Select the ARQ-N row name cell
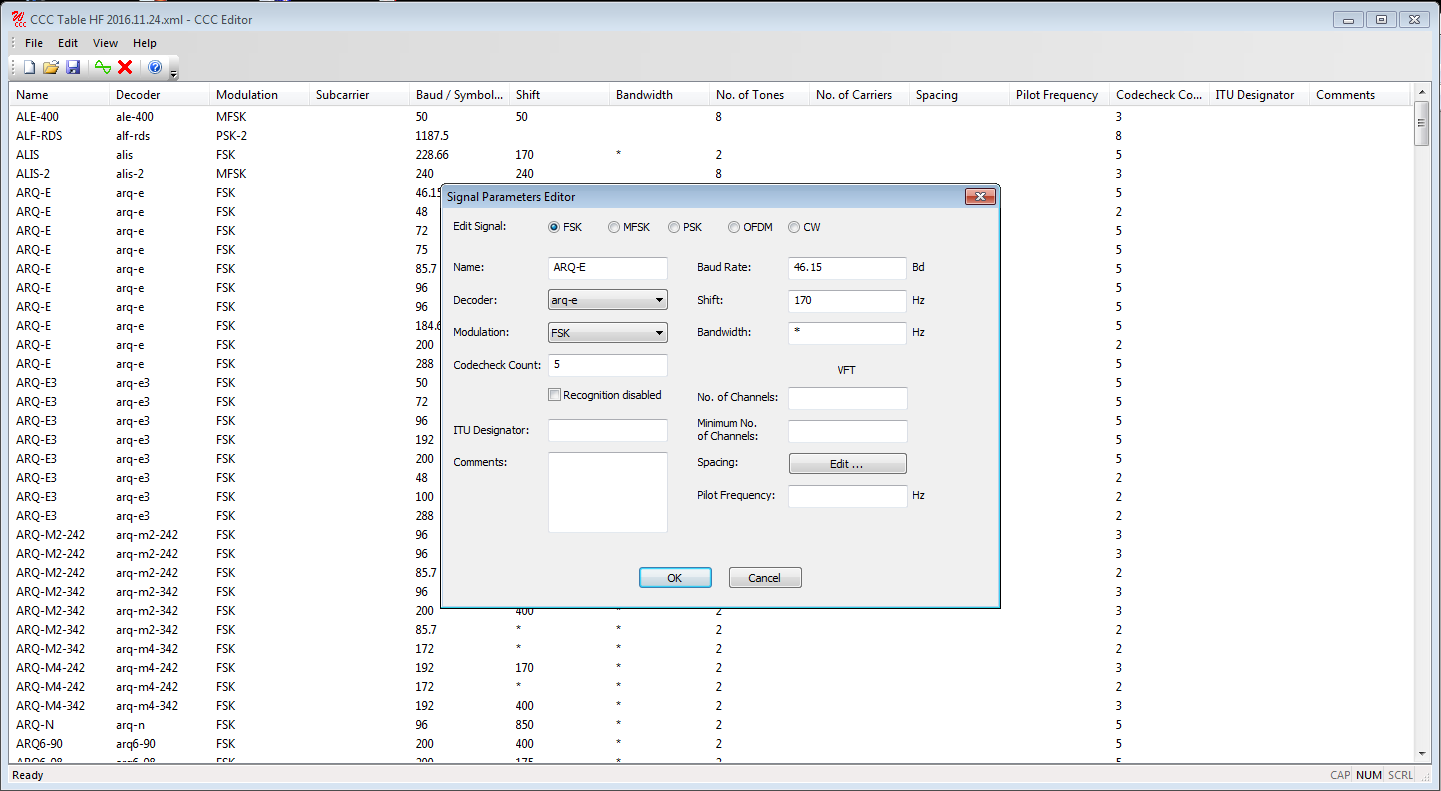The width and height of the screenshot is (1441, 791). 35,725
